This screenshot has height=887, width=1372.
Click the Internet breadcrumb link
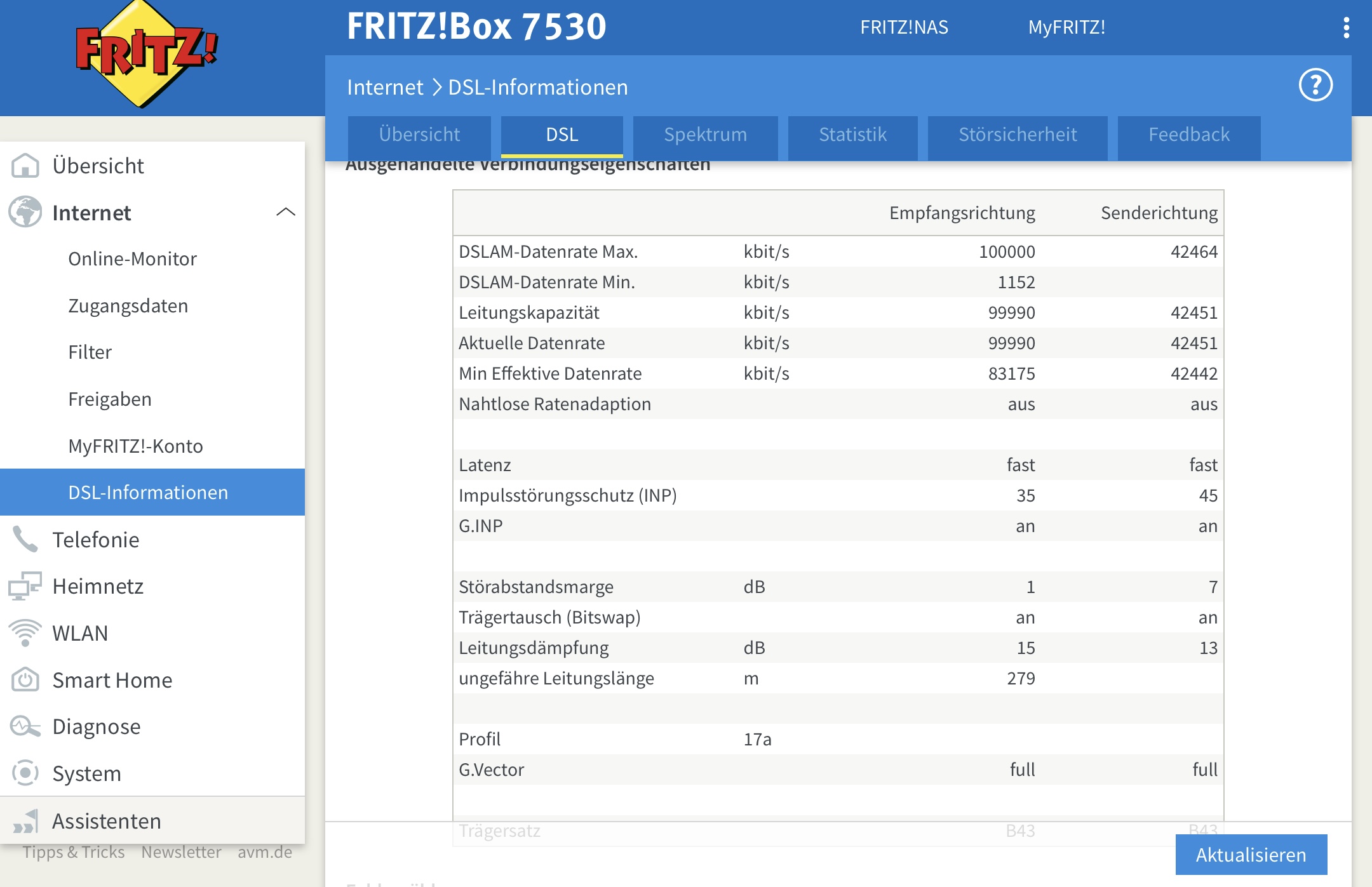coord(385,87)
